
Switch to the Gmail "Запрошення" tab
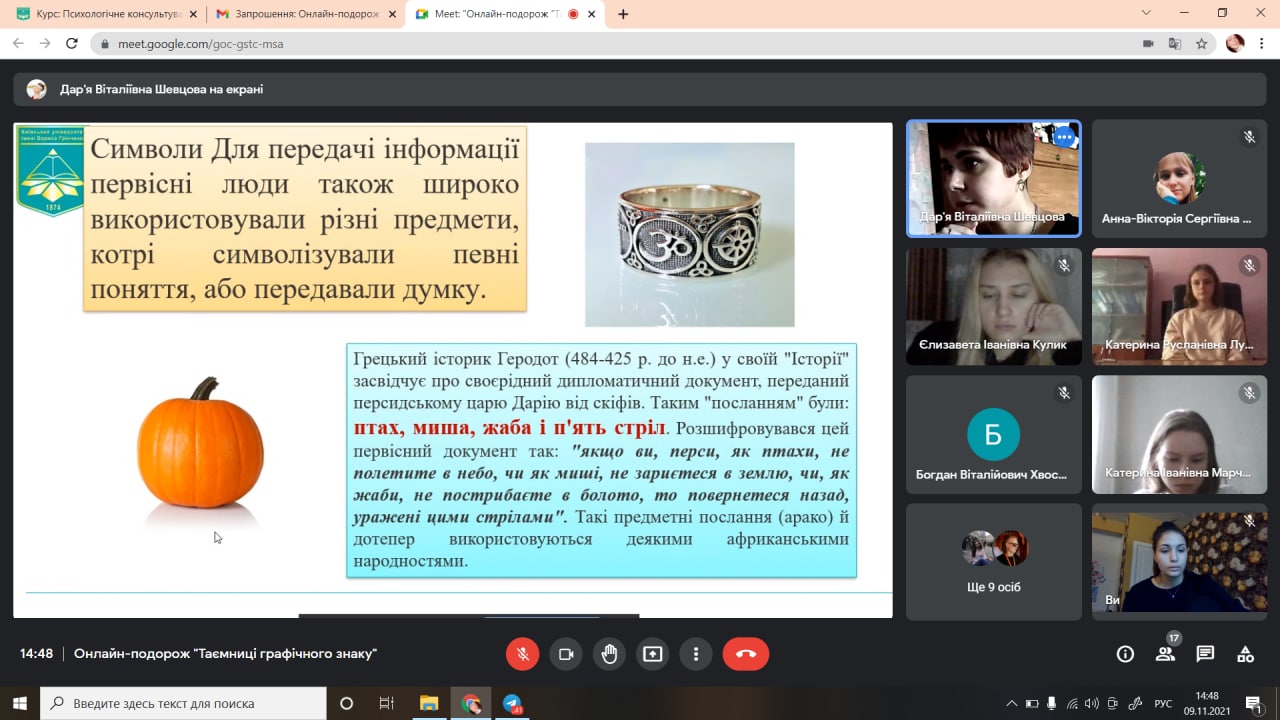coord(298,14)
